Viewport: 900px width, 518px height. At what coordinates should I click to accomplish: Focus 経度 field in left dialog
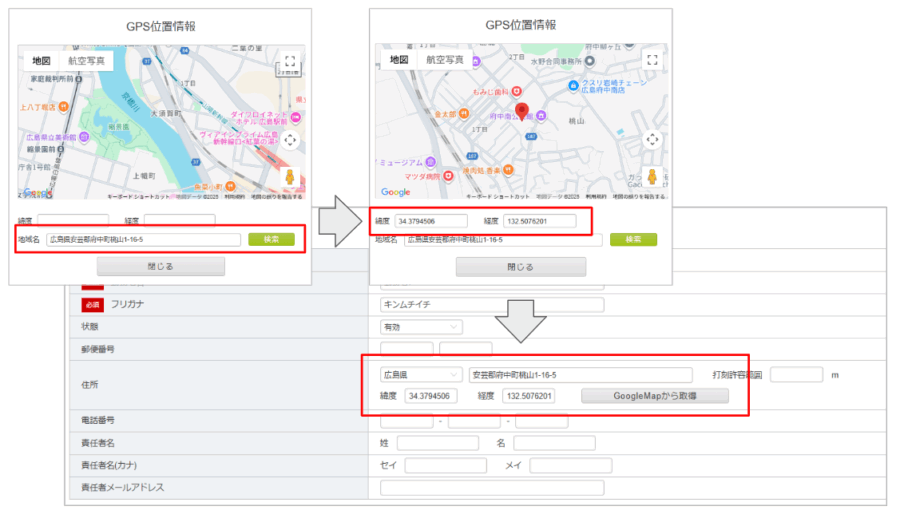[x=180, y=220]
